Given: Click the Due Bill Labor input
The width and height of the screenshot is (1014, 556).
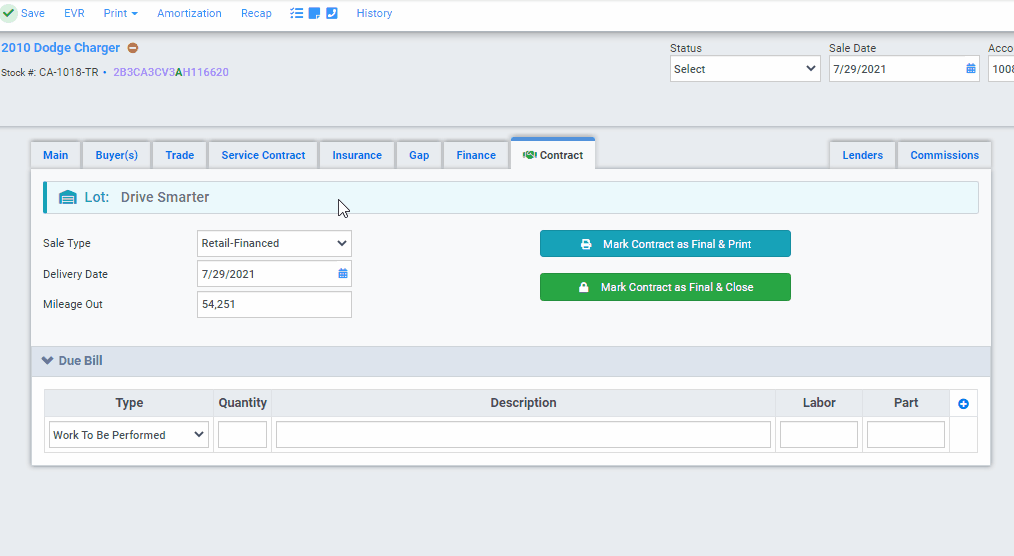Looking at the screenshot, I should tap(819, 434).
